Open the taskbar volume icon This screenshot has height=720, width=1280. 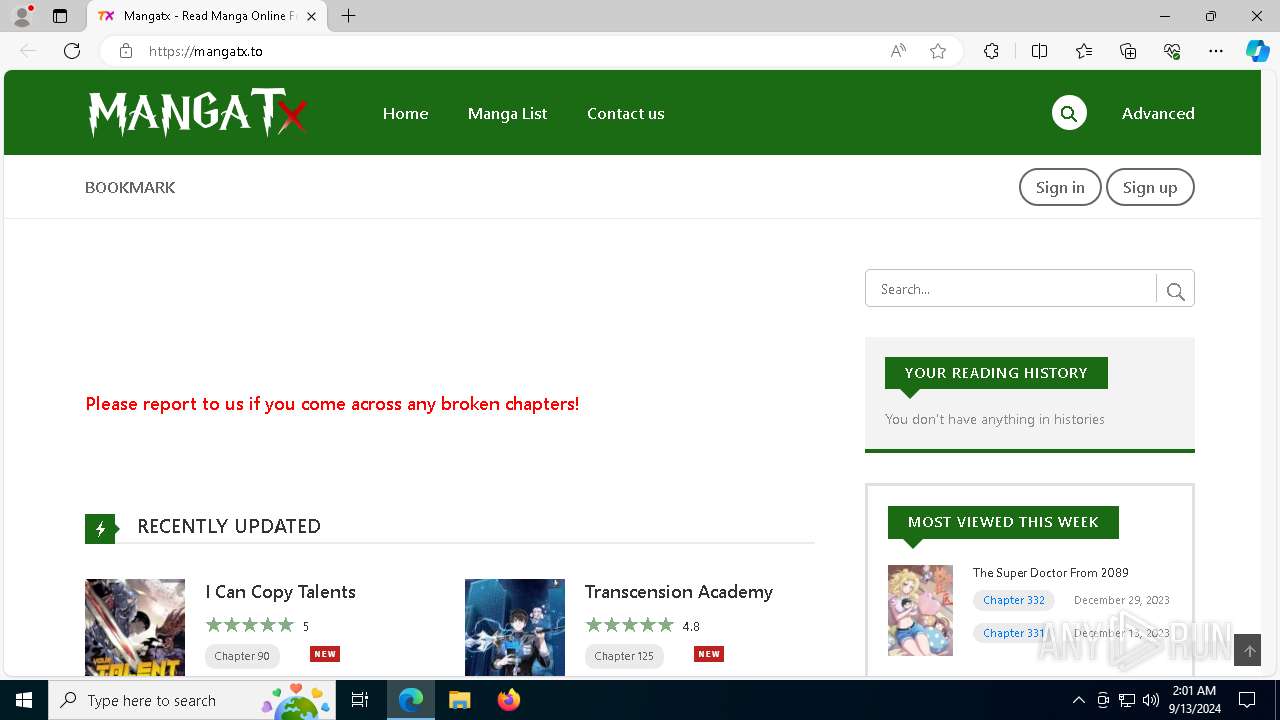click(x=1151, y=700)
